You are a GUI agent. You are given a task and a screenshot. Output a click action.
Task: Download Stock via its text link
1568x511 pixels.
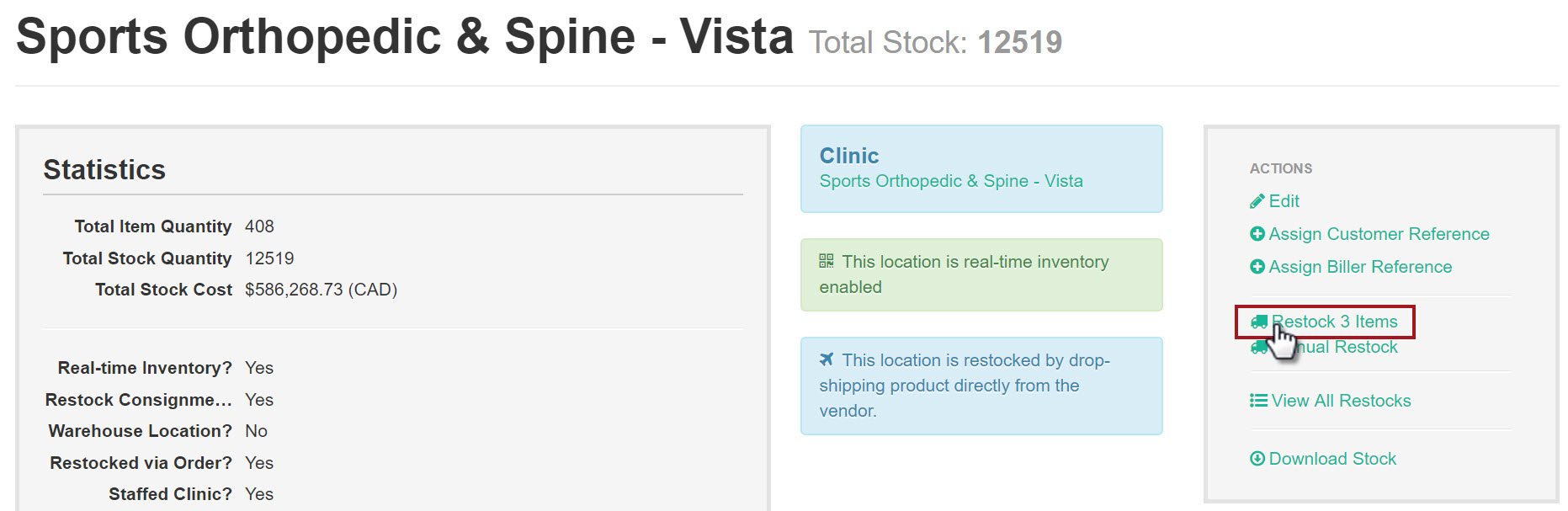pyautogui.click(x=1332, y=459)
